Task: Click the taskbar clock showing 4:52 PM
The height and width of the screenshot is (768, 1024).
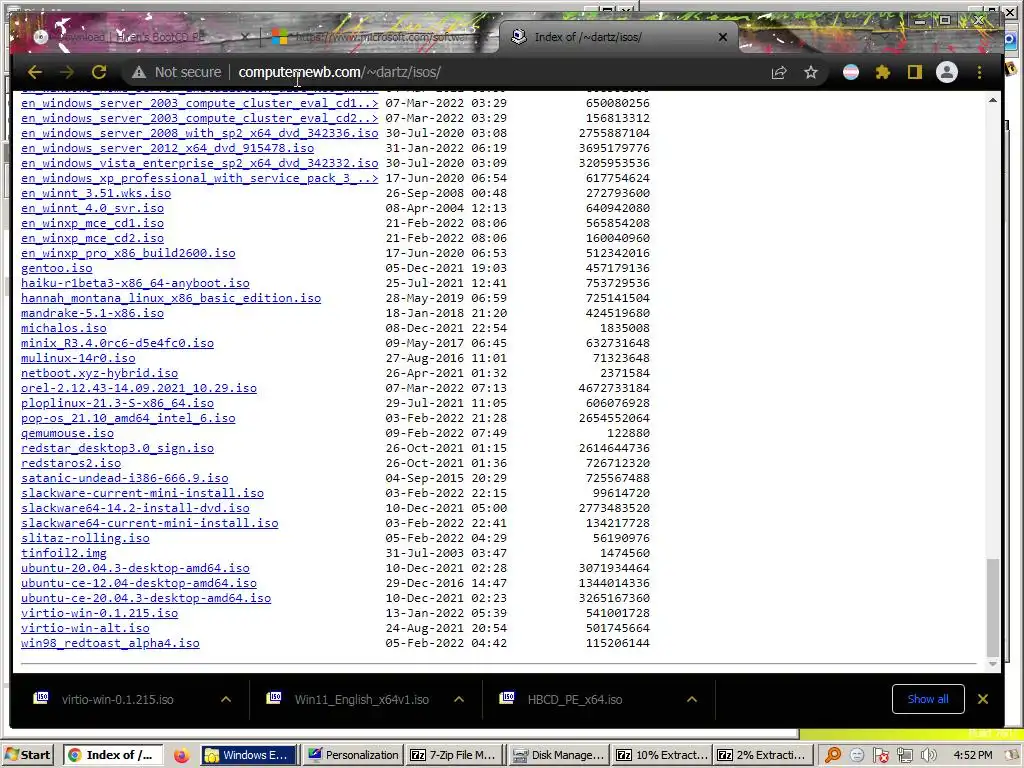Action: [973, 755]
